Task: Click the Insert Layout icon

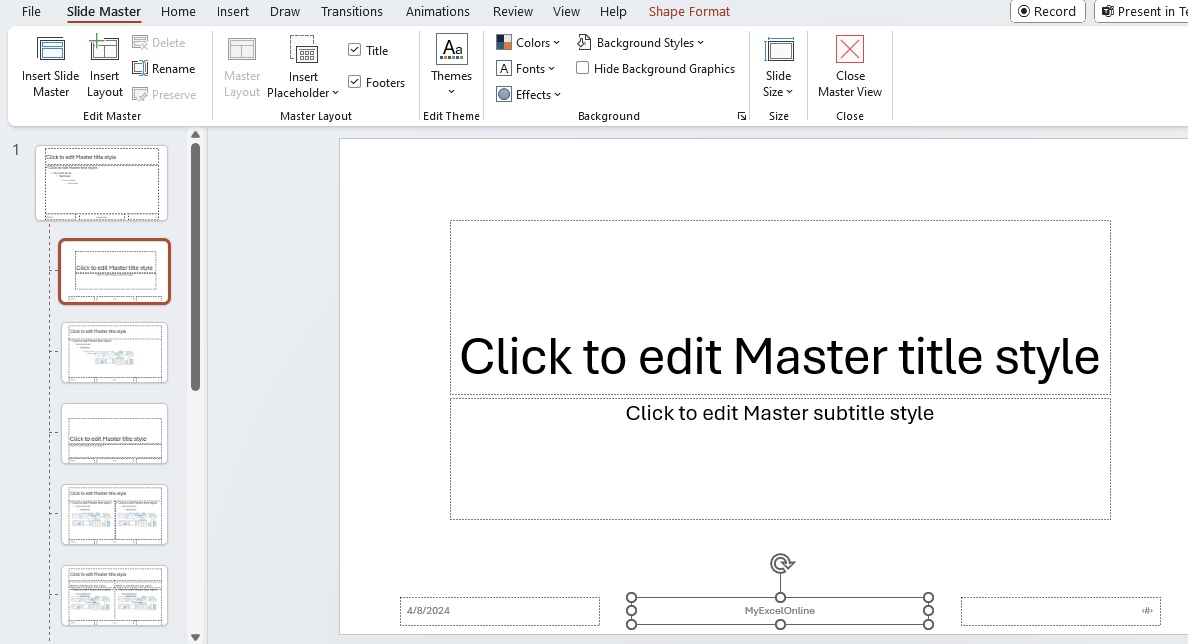Action: pos(104,49)
